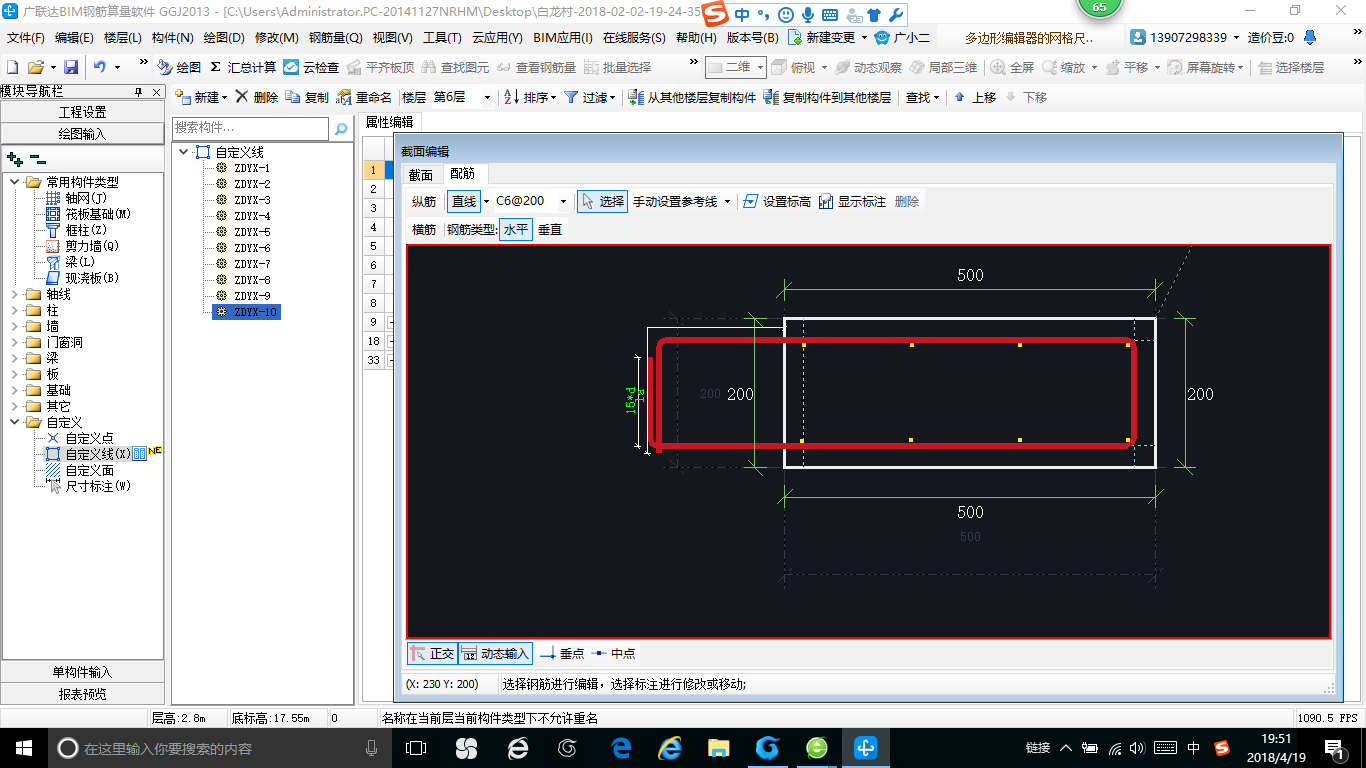Save project with floppy disk icon
The image size is (1366, 768).
pos(71,67)
